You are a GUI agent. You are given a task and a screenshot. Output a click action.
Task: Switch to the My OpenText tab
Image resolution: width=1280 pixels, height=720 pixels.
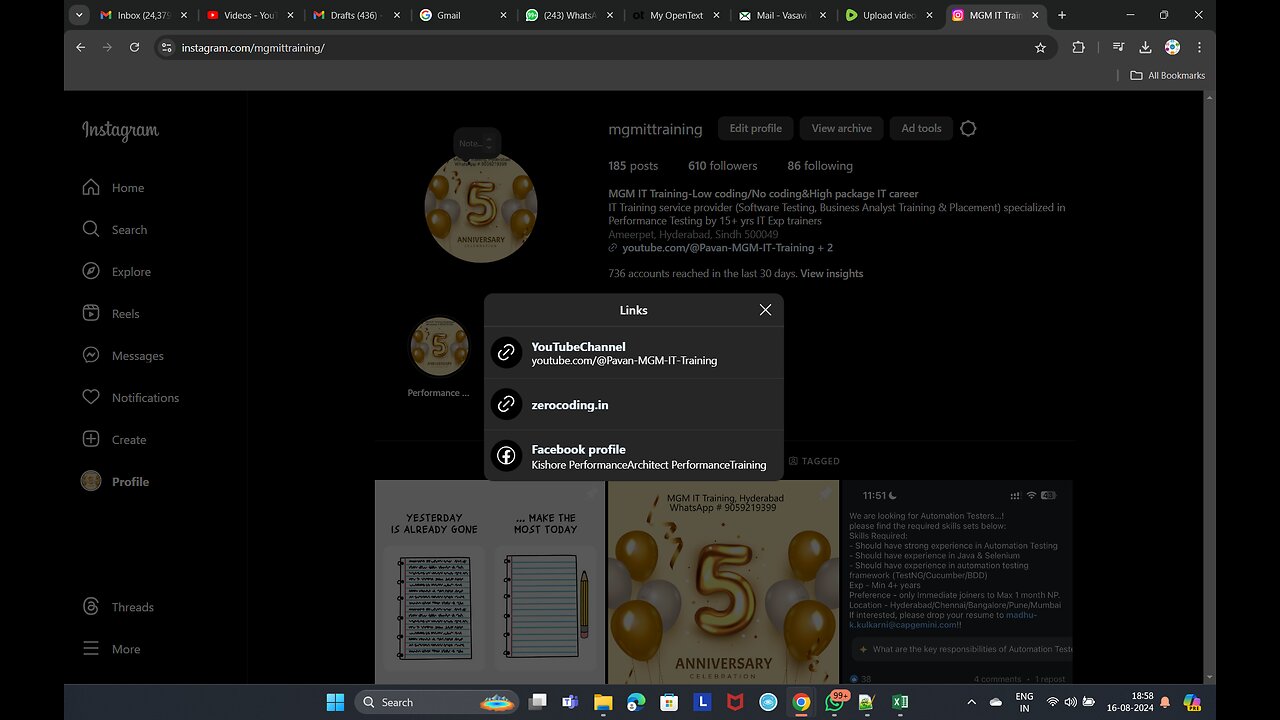[676, 15]
